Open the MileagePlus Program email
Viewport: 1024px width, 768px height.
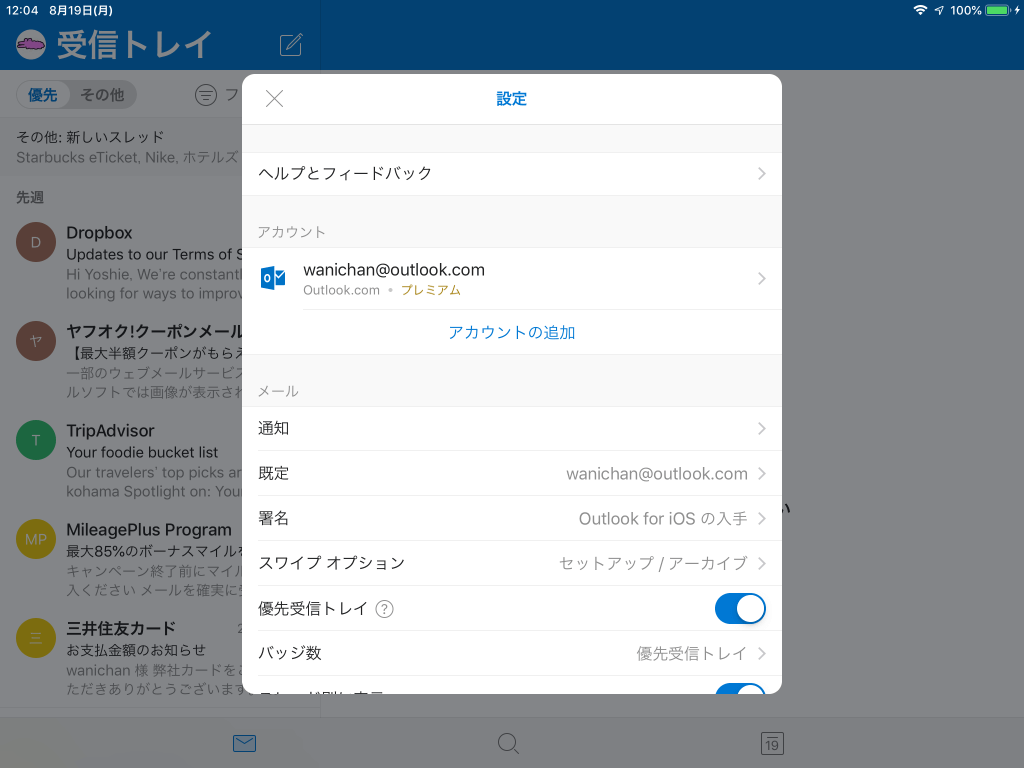pyautogui.click(x=121, y=560)
